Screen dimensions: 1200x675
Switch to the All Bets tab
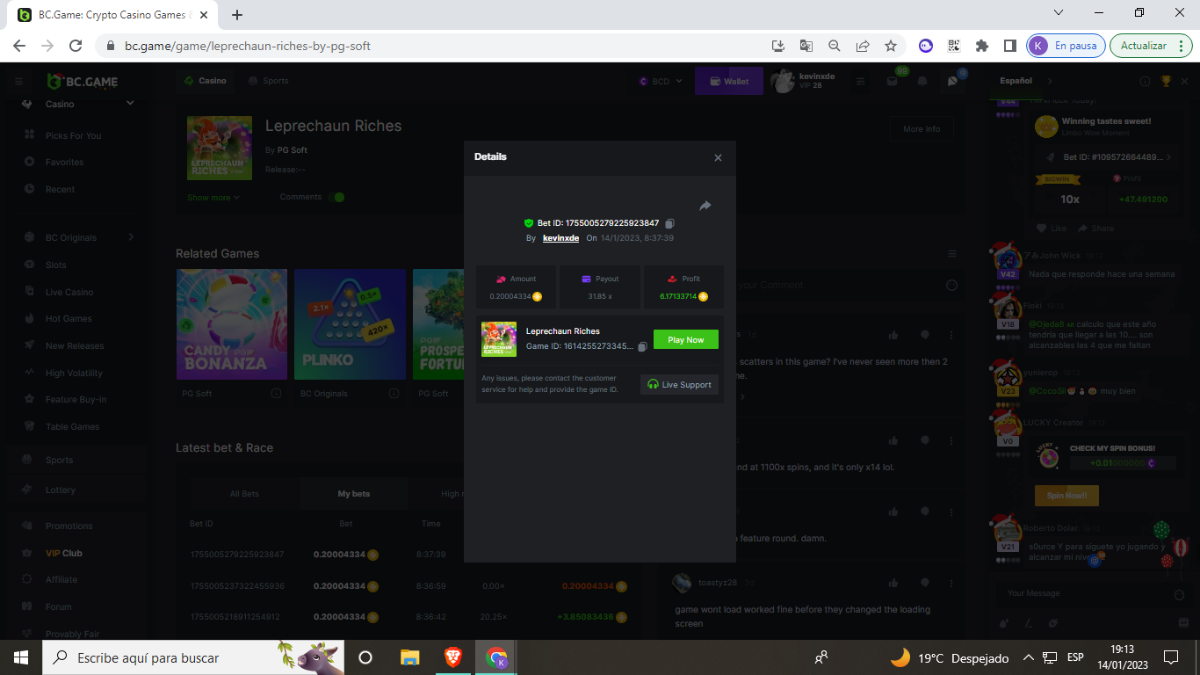pyautogui.click(x=244, y=494)
